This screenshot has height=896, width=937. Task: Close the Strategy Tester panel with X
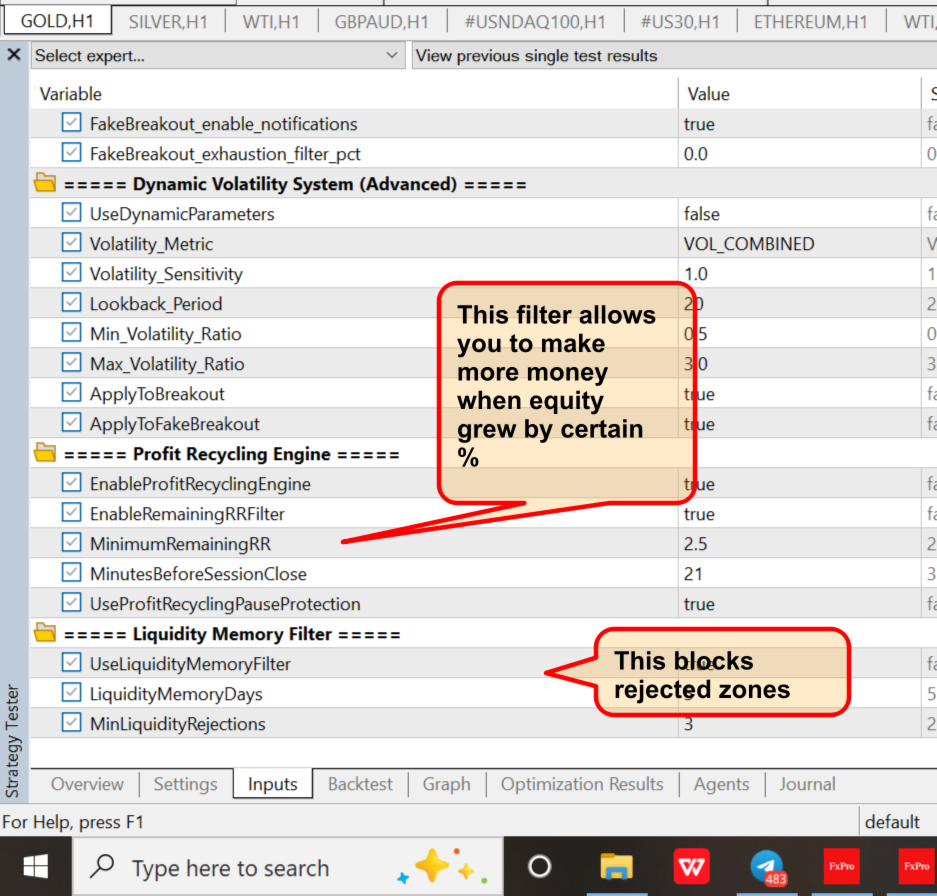[x=14, y=55]
